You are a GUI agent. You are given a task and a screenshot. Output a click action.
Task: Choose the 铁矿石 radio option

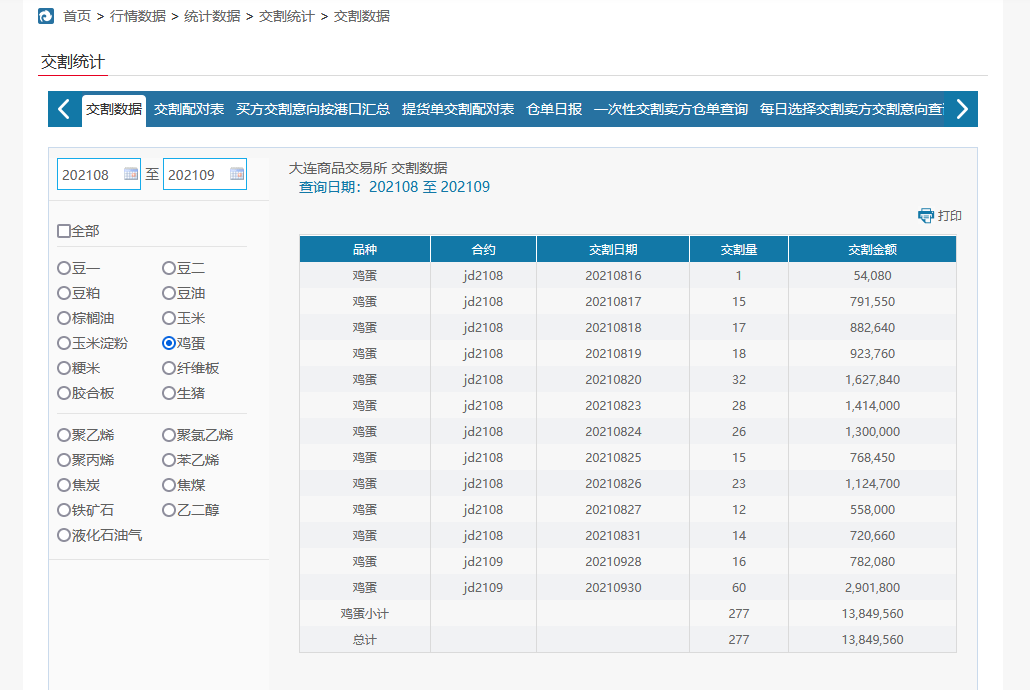click(x=64, y=510)
